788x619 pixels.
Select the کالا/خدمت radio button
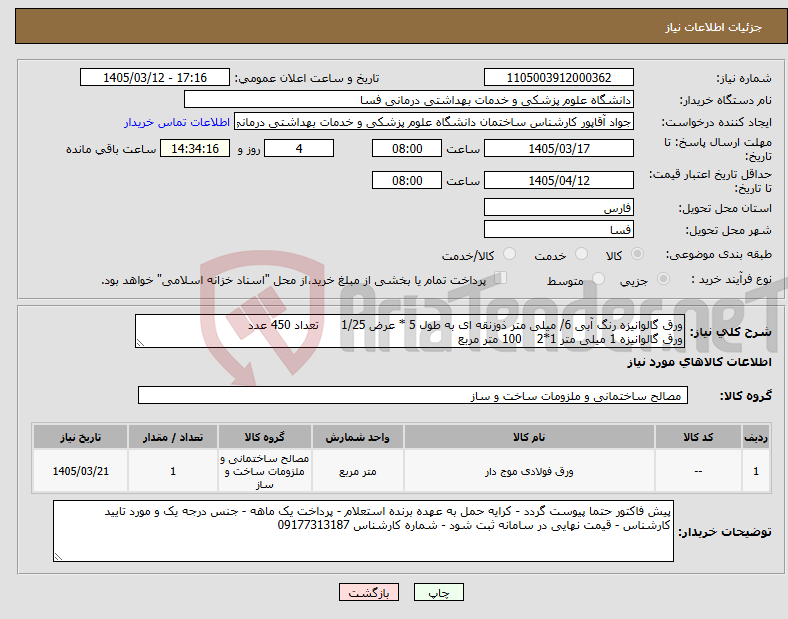point(510,254)
